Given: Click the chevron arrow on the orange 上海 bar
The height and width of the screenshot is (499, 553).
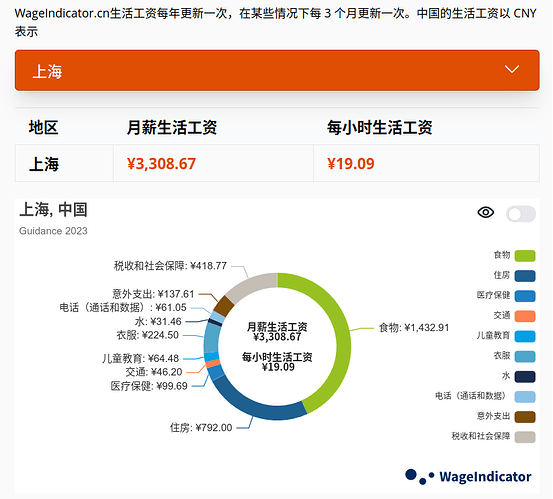Looking at the screenshot, I should [511, 69].
